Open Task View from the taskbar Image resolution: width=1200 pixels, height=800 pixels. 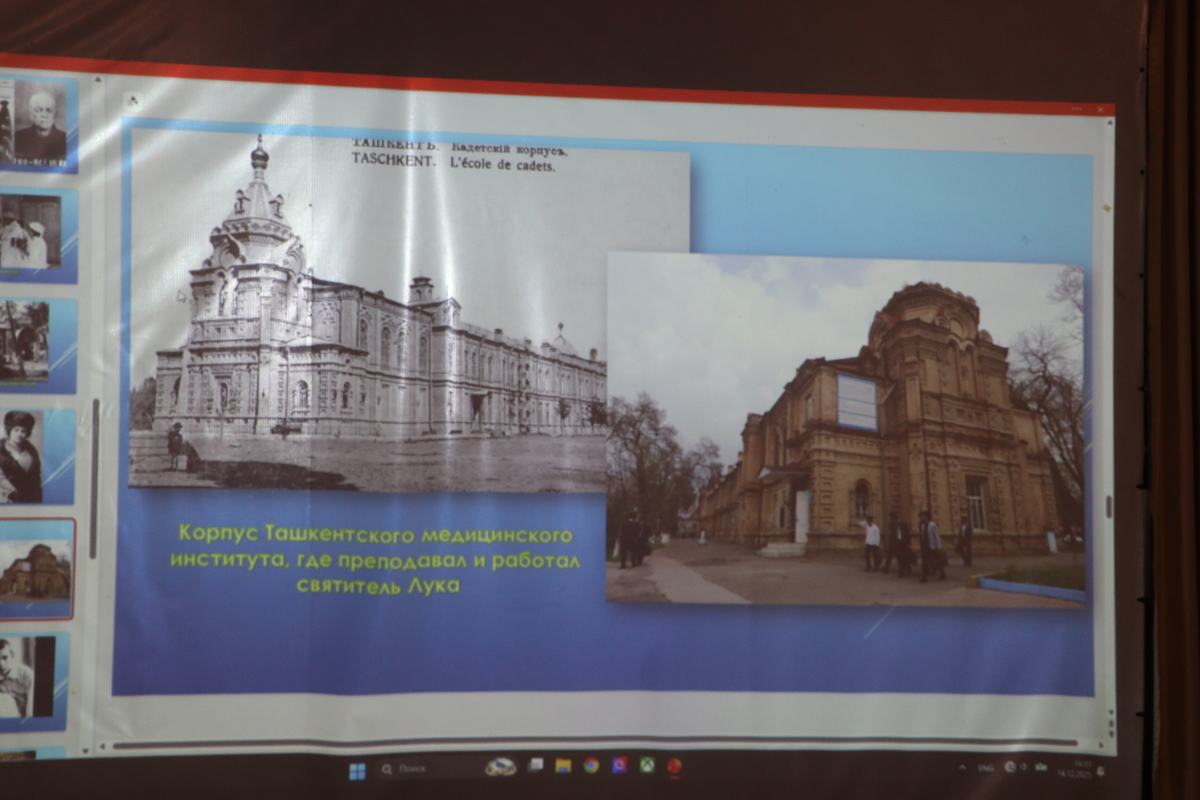(537, 766)
